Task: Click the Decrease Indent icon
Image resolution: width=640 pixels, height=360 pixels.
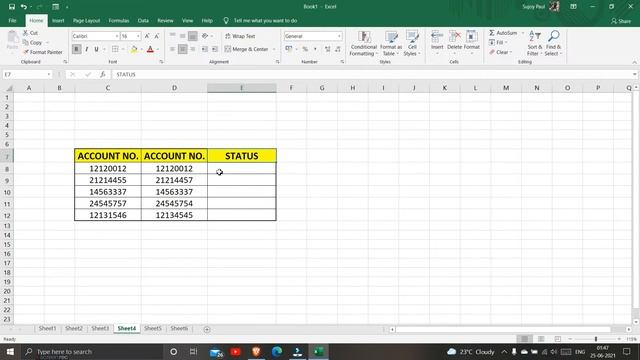Action: pyautogui.click(x=204, y=49)
